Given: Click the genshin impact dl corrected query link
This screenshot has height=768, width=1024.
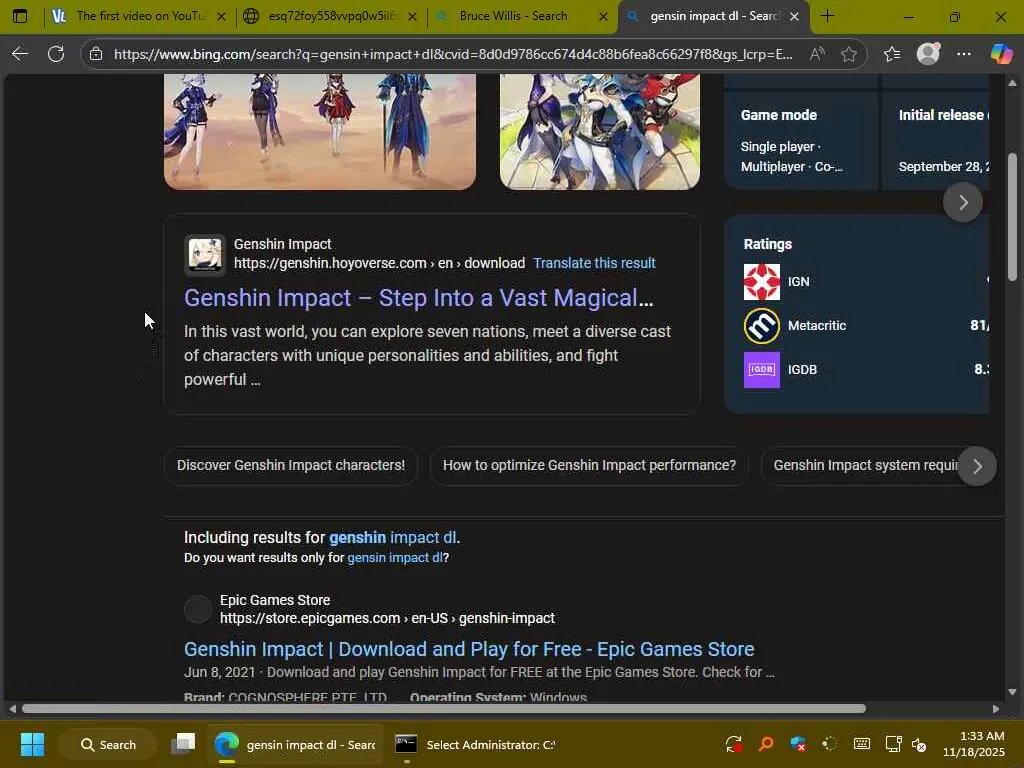Looking at the screenshot, I should tap(392, 537).
